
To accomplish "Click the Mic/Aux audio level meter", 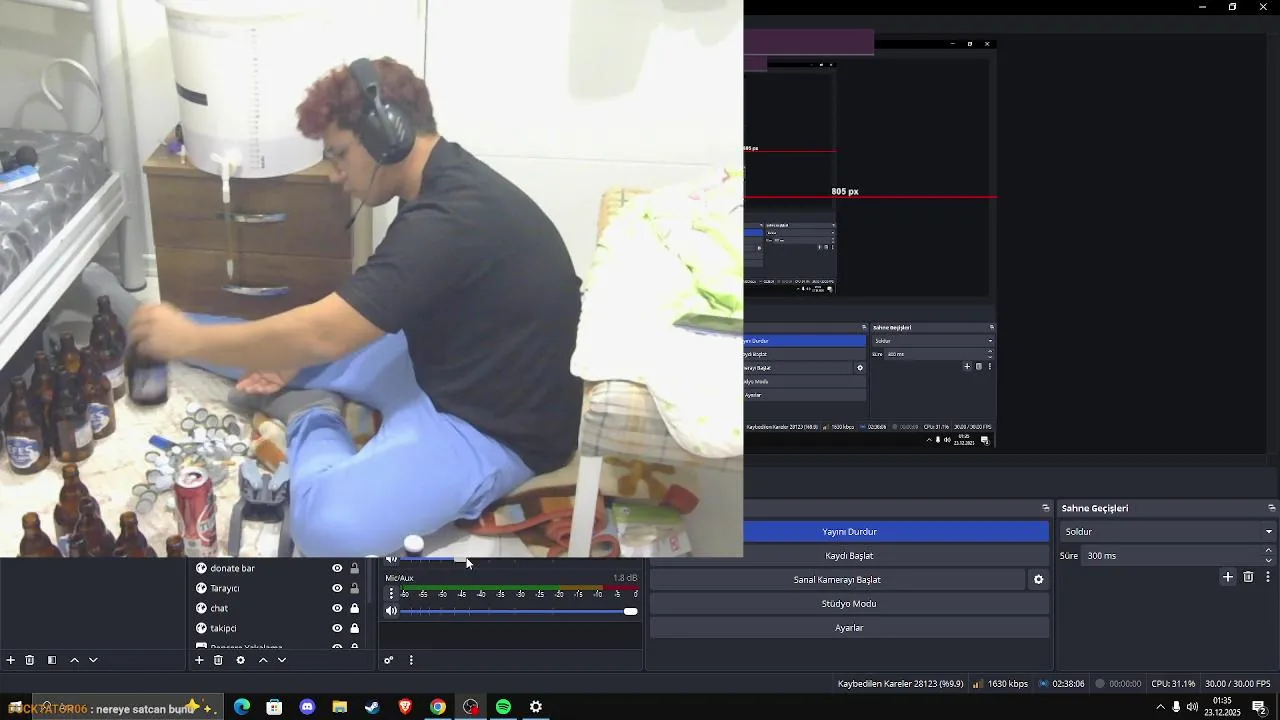I will click(x=519, y=588).
